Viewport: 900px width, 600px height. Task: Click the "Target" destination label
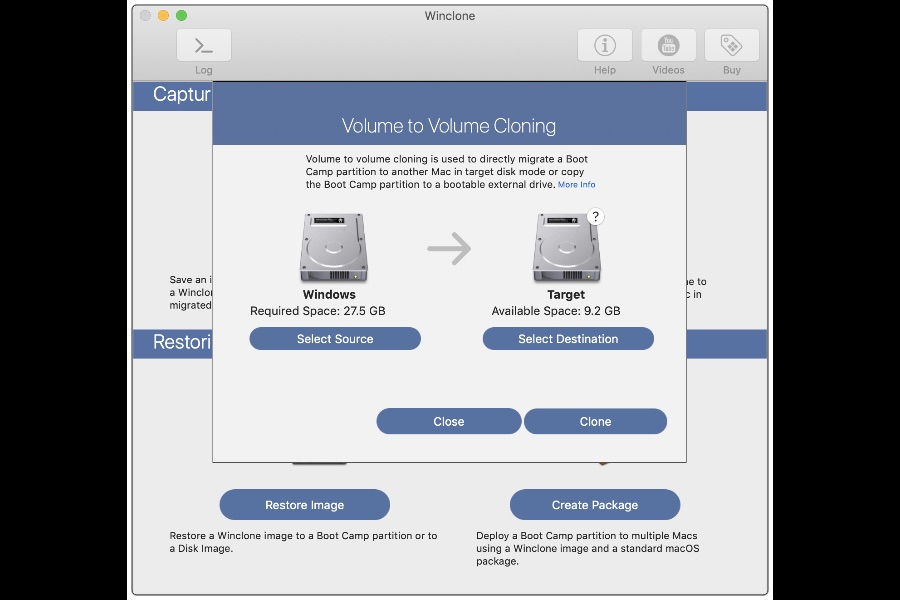[566, 295]
